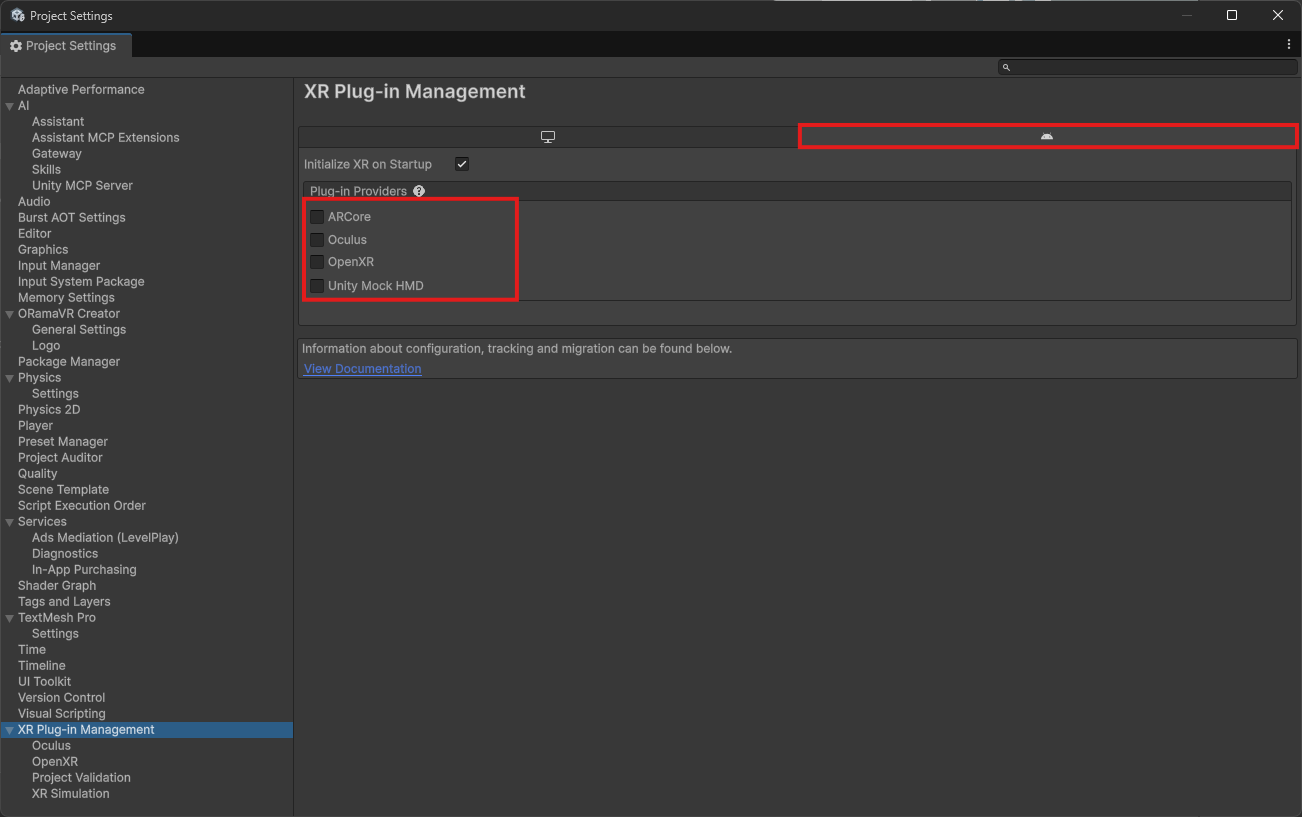Open Script Execution Order

tap(82, 506)
